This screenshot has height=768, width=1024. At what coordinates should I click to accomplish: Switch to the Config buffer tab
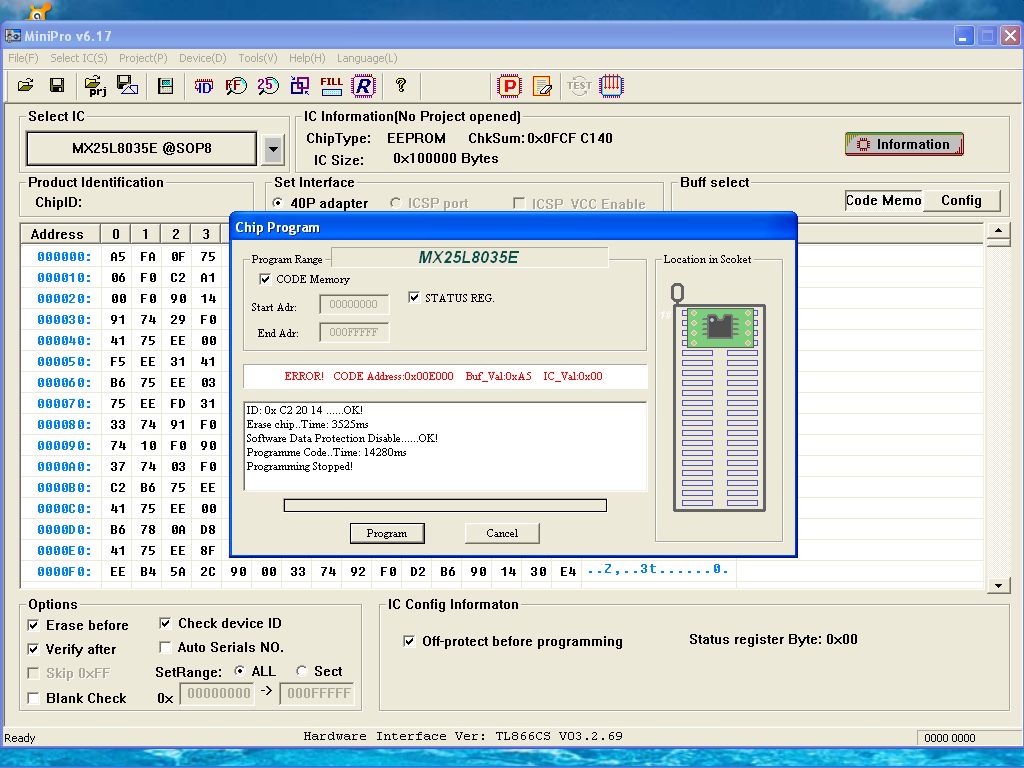961,200
